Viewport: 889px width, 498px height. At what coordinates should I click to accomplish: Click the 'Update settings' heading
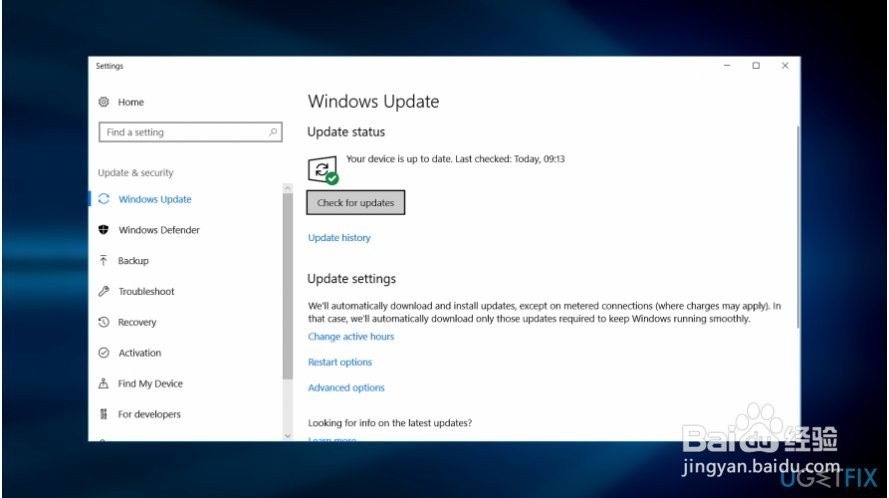coord(352,278)
